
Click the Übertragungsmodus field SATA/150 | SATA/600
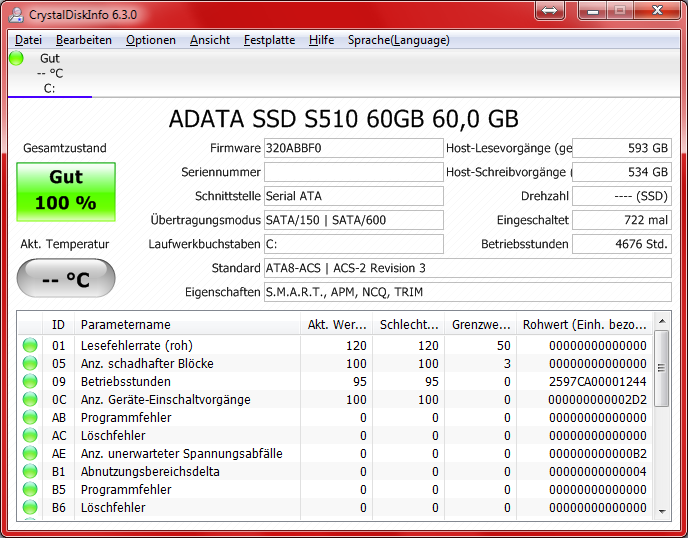(354, 220)
